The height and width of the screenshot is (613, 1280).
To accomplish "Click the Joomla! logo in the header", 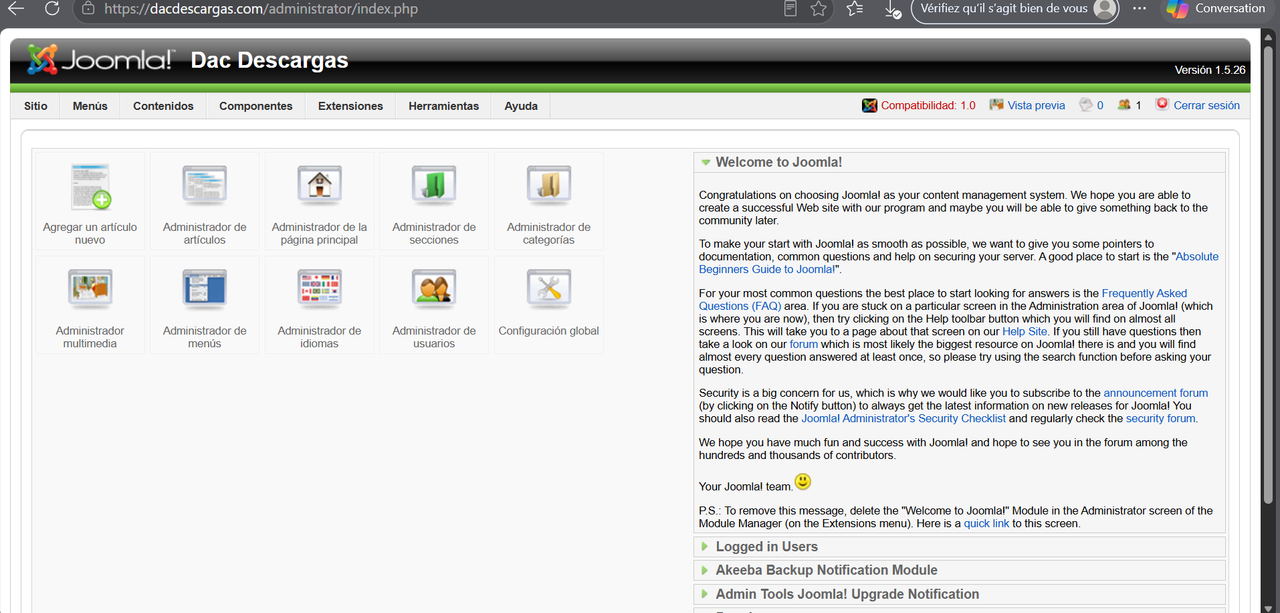I will [x=101, y=60].
